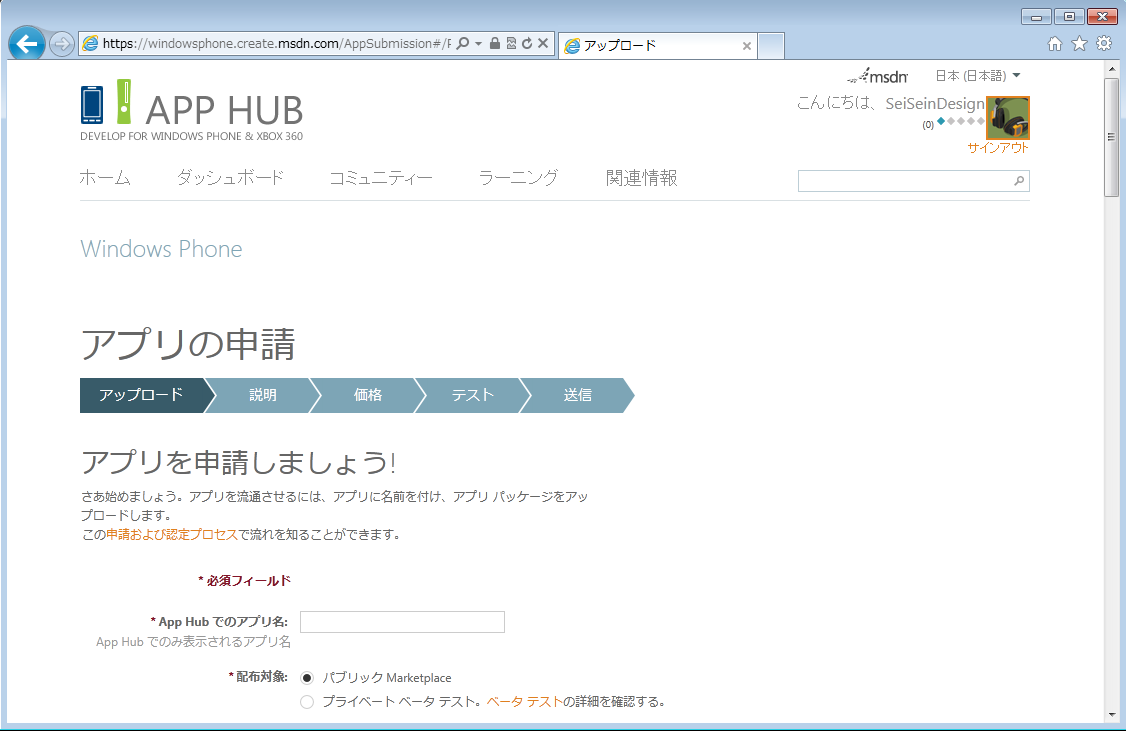Open a new blank browser tab

tap(771, 45)
